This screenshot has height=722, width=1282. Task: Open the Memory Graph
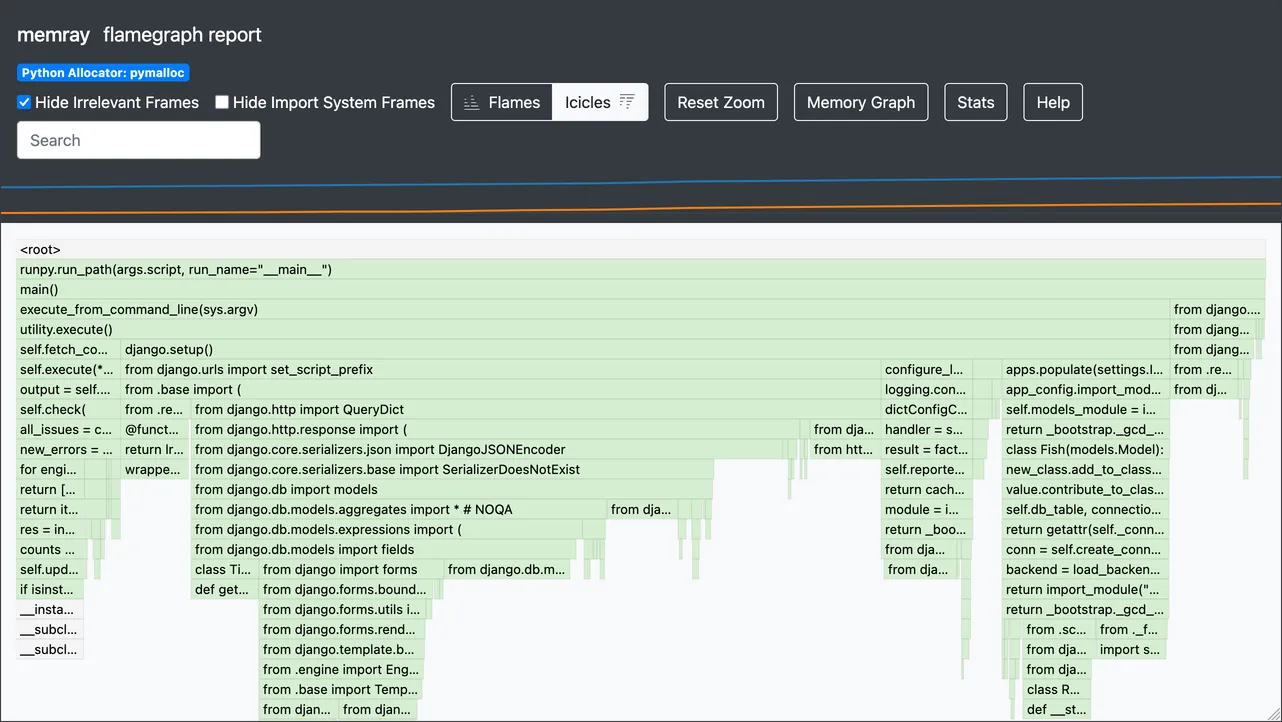(x=860, y=102)
